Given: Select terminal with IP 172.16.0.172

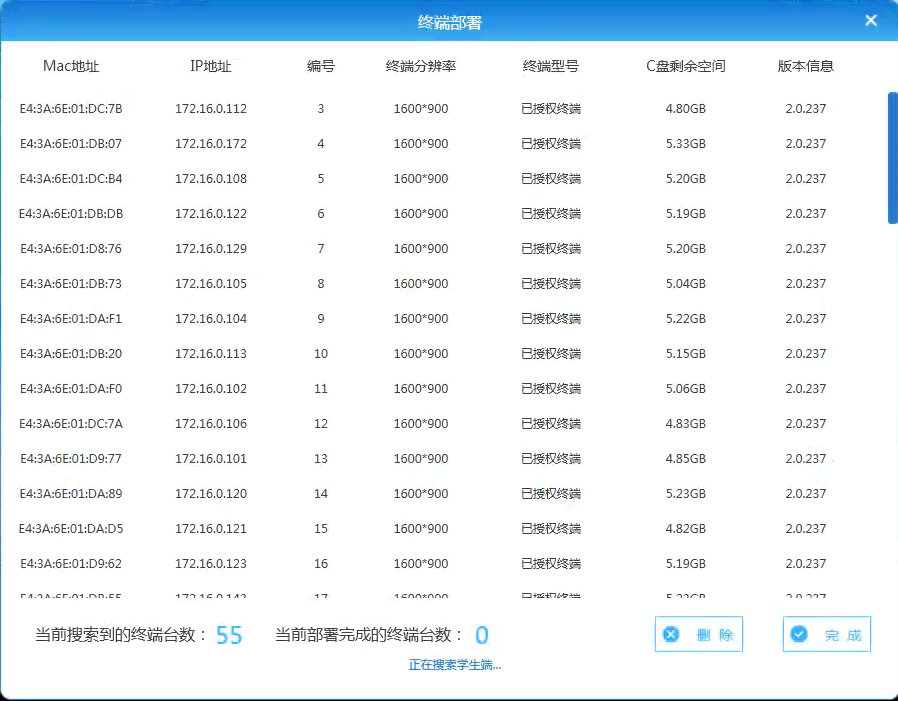Looking at the screenshot, I should [210, 144].
